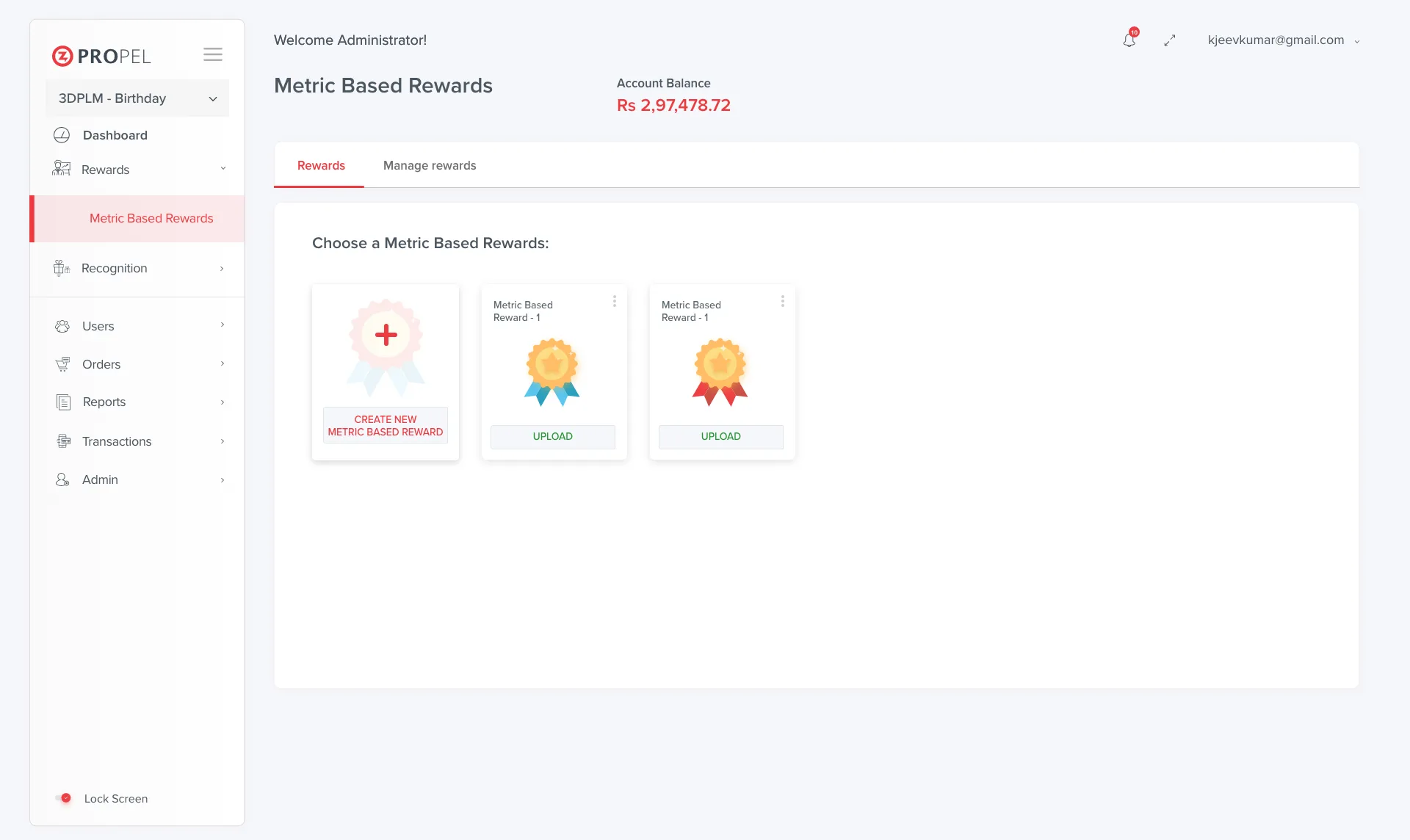Screen dimensions: 1410x840
Task: Click Create New Metric Based Reward button
Action: click(x=386, y=425)
